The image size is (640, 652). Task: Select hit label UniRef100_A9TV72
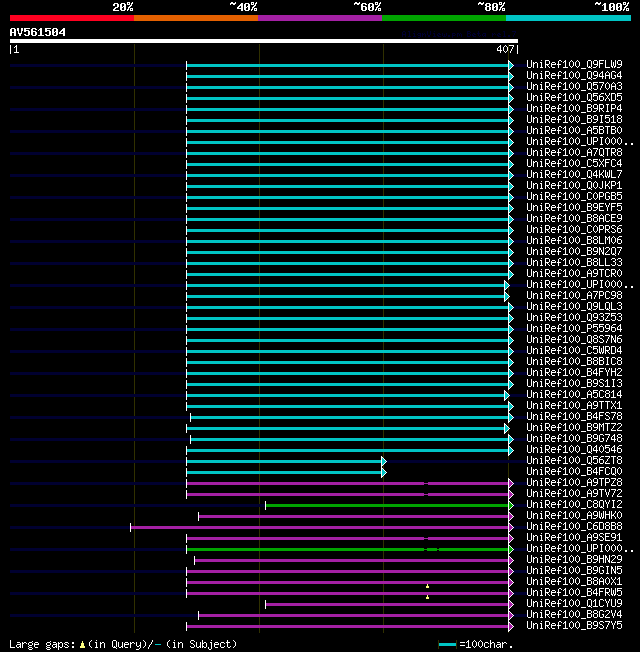(574, 494)
